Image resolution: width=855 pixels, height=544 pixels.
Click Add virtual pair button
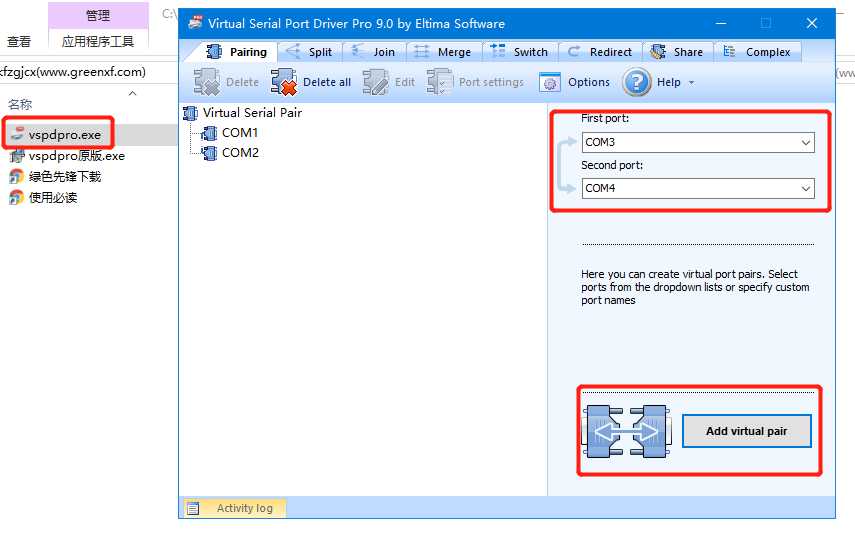(x=746, y=431)
